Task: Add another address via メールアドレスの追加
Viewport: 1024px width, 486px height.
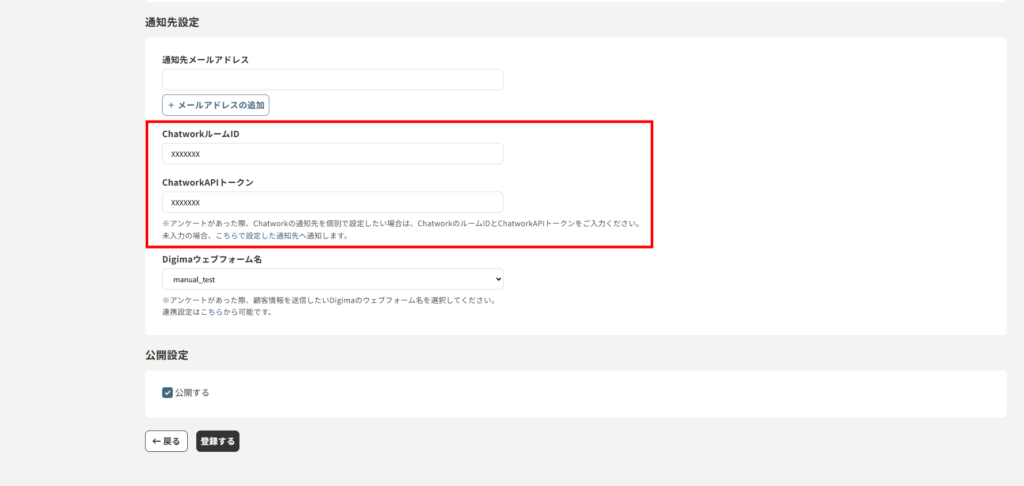Action: pyautogui.click(x=216, y=105)
